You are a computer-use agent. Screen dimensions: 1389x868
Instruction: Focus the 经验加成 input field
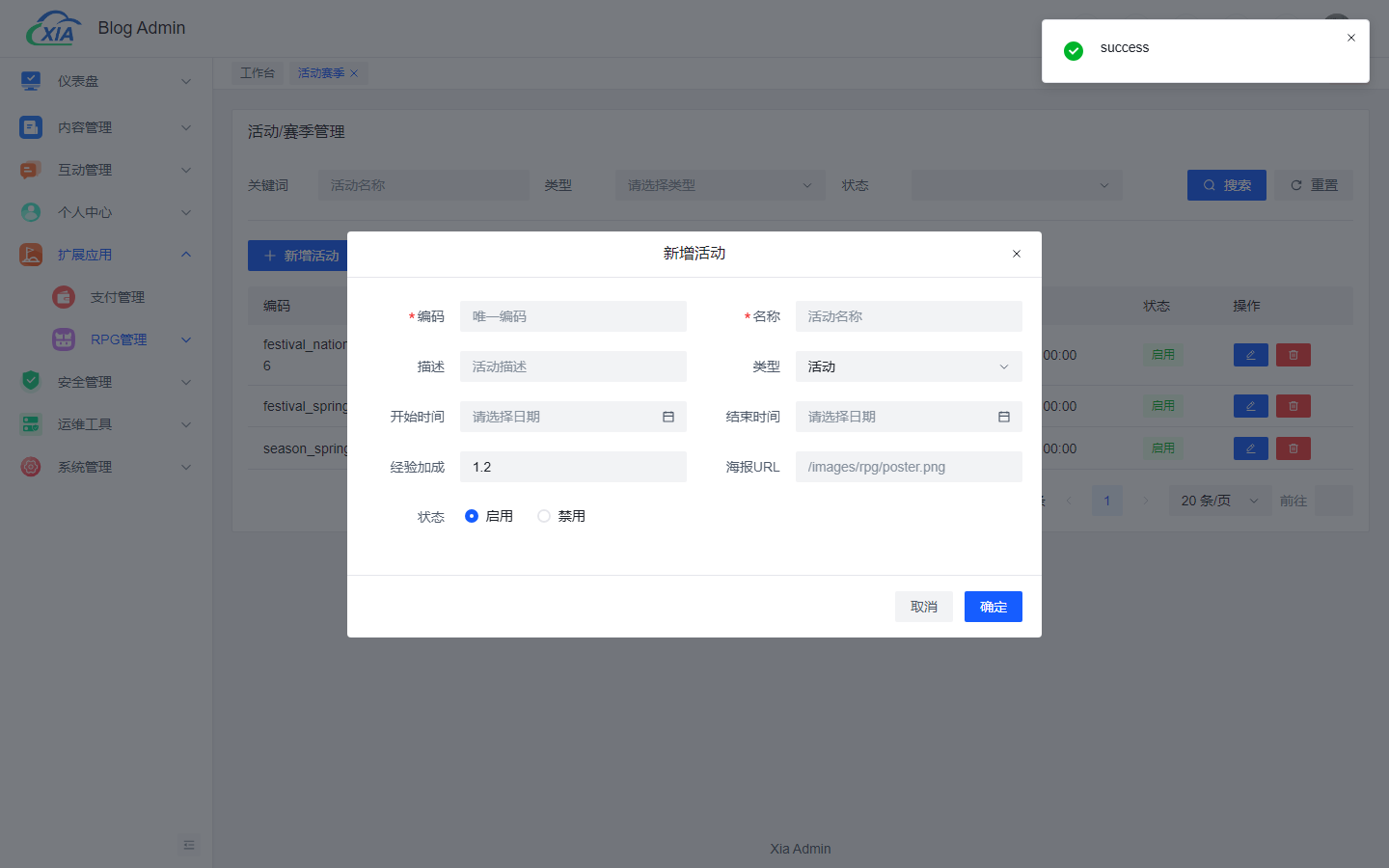pyautogui.click(x=573, y=467)
